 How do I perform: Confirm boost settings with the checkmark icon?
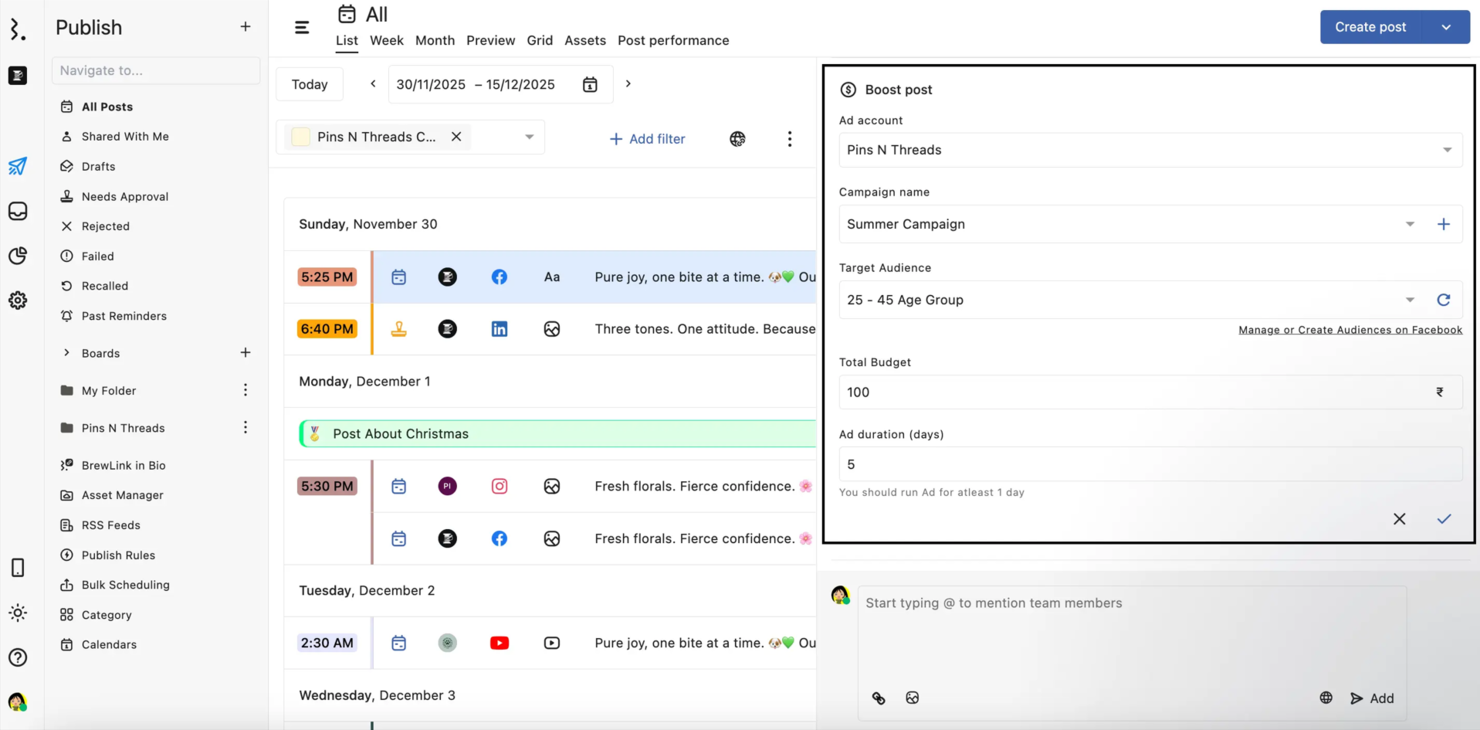pyautogui.click(x=1443, y=519)
